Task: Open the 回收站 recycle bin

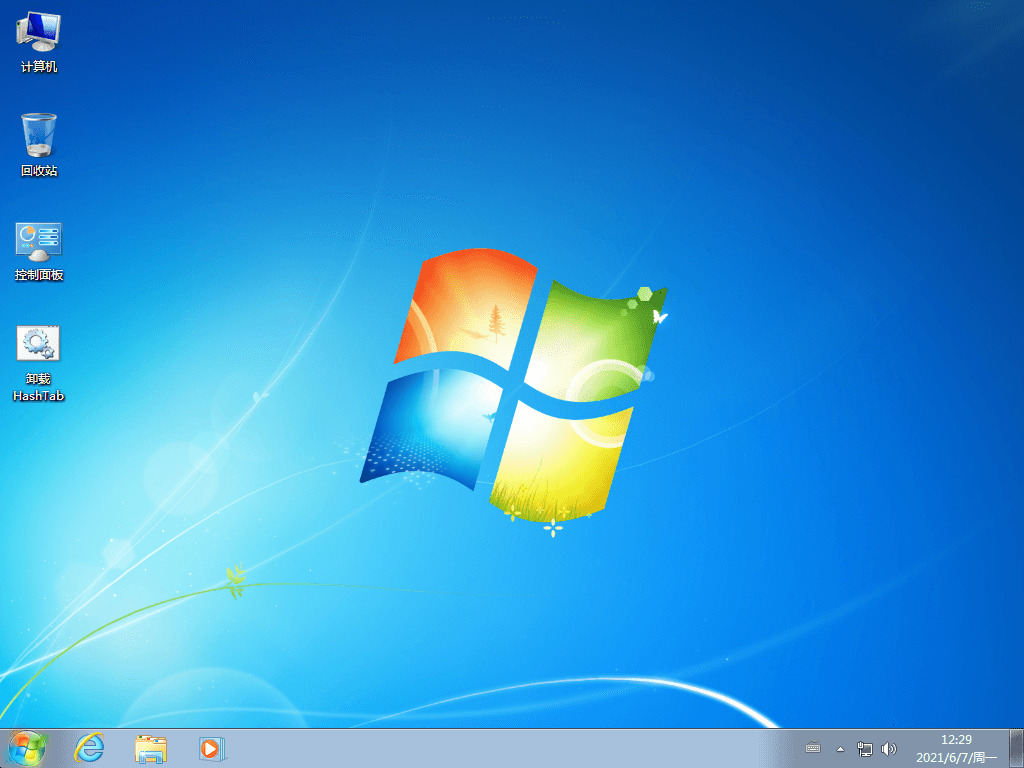Action: coord(38,135)
